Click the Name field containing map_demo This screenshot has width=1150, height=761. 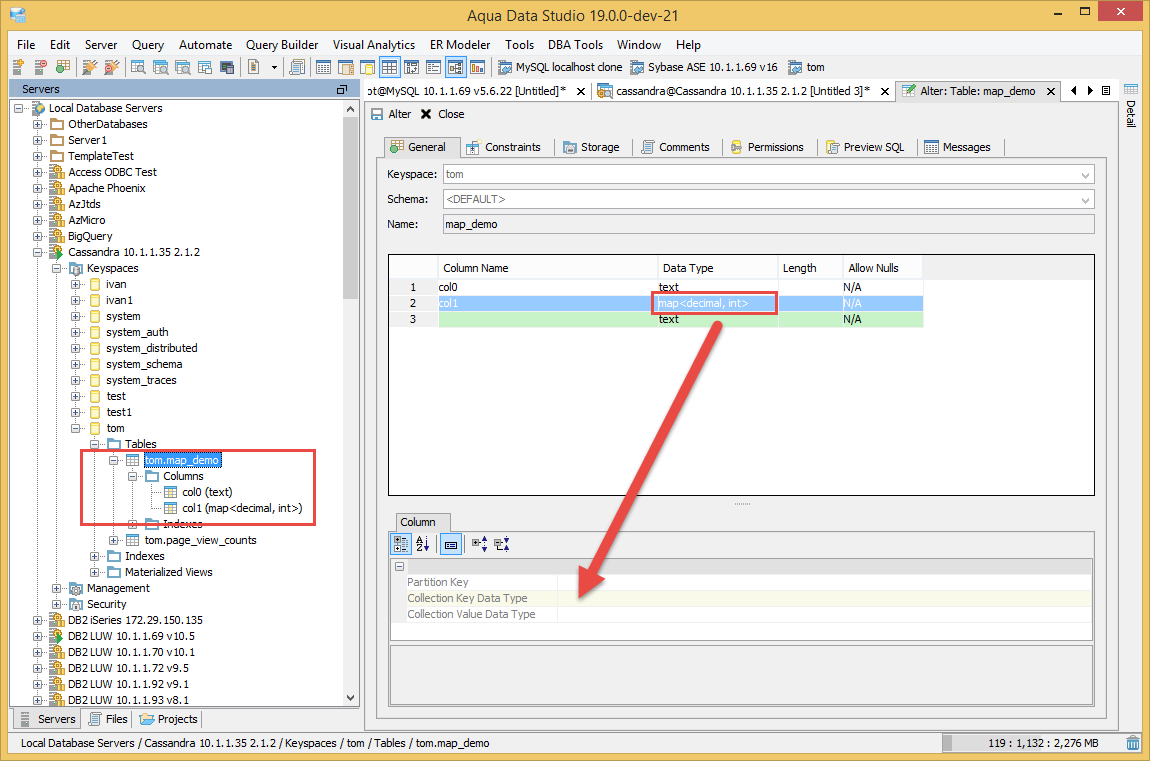pos(769,224)
